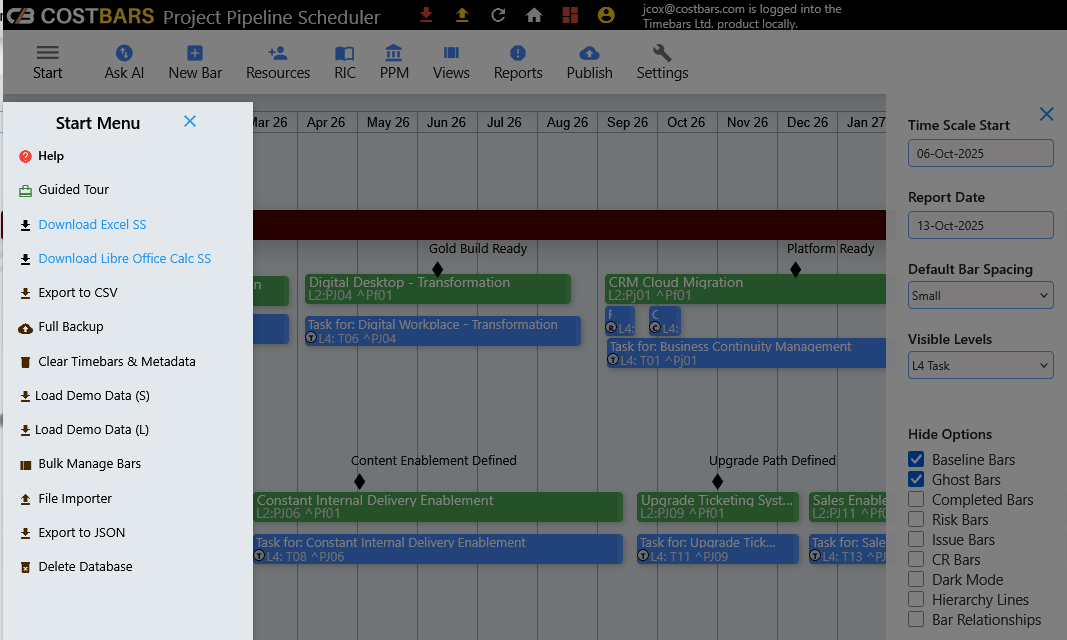Screen dimensions: 1067x640
Task: Enable the Dark Mode checkbox
Action: 916,580
